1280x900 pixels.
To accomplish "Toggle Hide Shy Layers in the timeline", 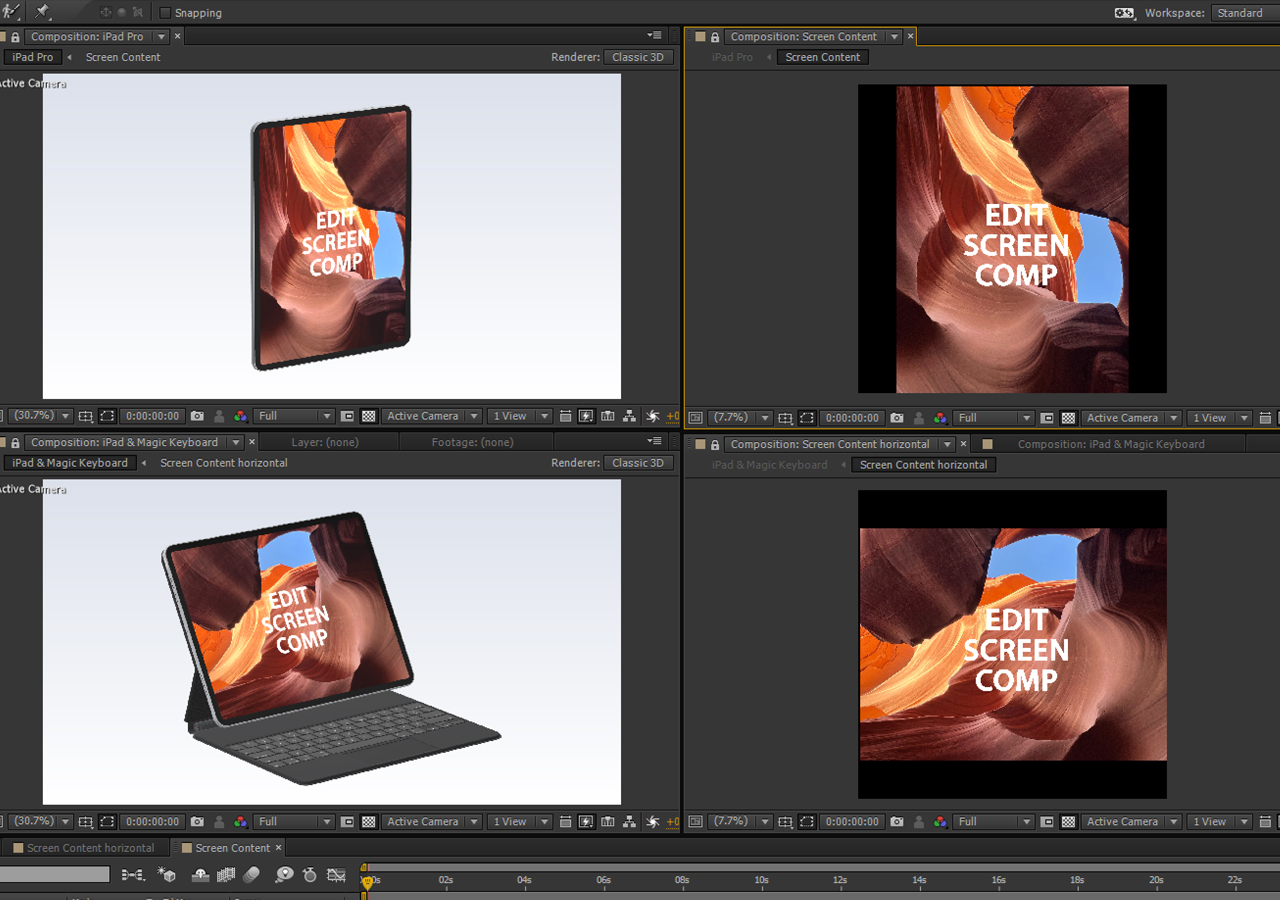I will click(201, 873).
